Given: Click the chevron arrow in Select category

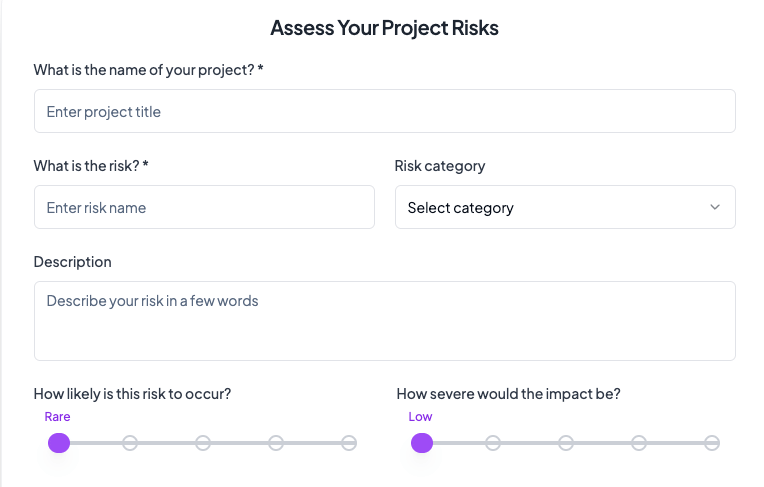Looking at the screenshot, I should pyautogui.click(x=715, y=207).
